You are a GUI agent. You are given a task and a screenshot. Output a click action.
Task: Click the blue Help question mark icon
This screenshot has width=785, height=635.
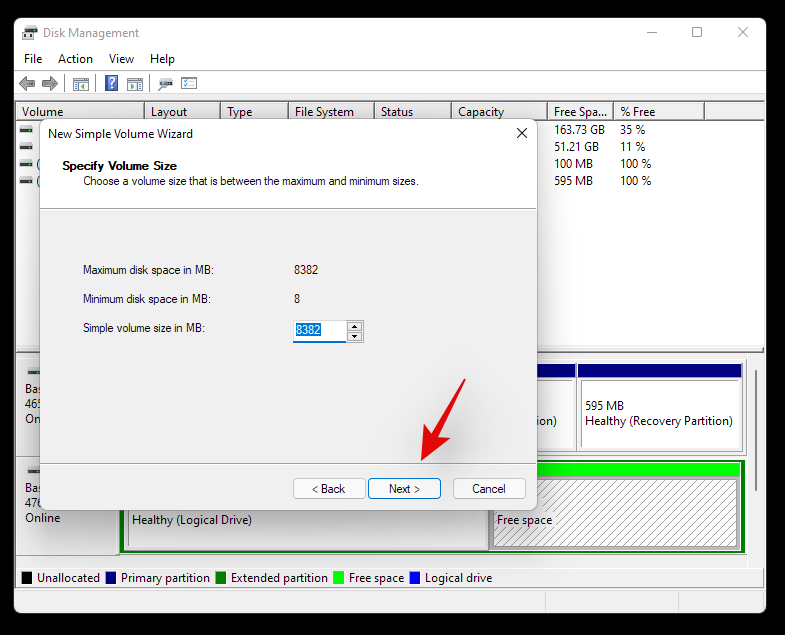[x=112, y=84]
